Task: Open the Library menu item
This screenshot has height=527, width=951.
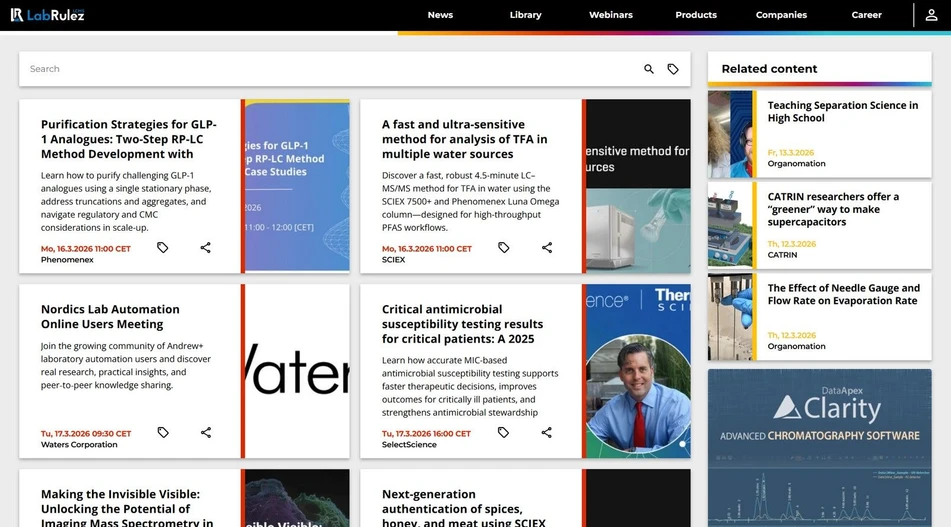Action: pyautogui.click(x=525, y=15)
